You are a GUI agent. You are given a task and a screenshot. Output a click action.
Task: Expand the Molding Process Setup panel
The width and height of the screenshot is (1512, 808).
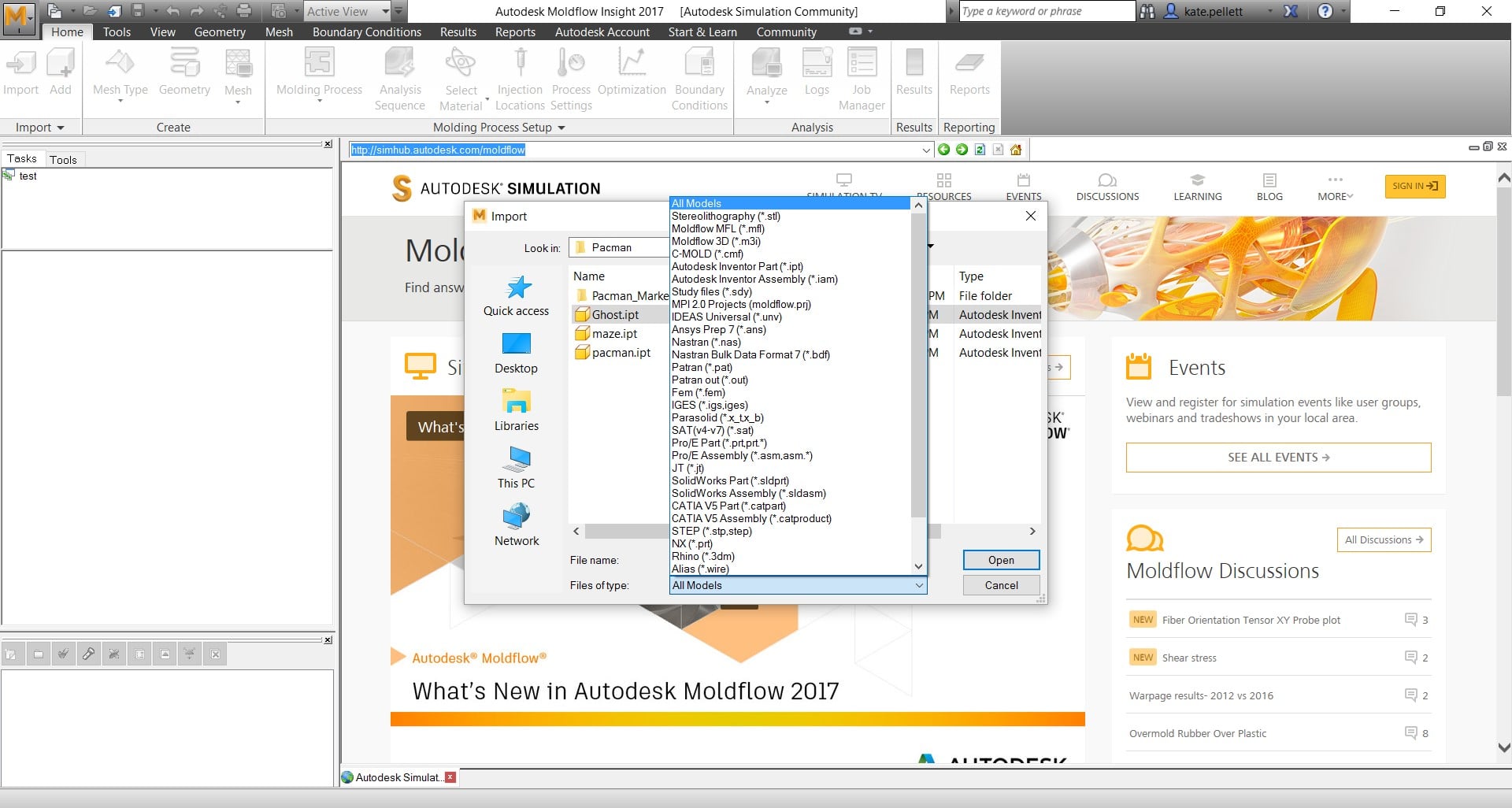pyautogui.click(x=561, y=128)
